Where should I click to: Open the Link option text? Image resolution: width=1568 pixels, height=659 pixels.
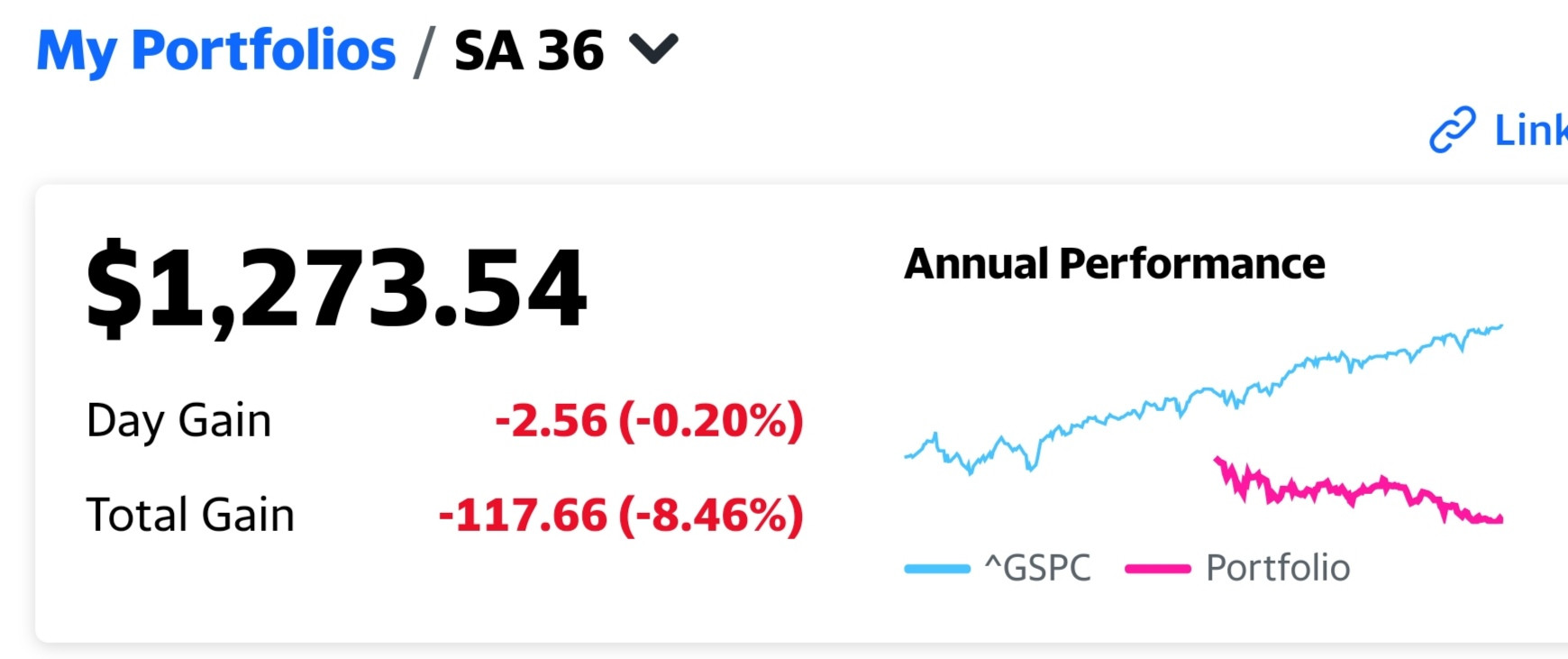(1531, 130)
